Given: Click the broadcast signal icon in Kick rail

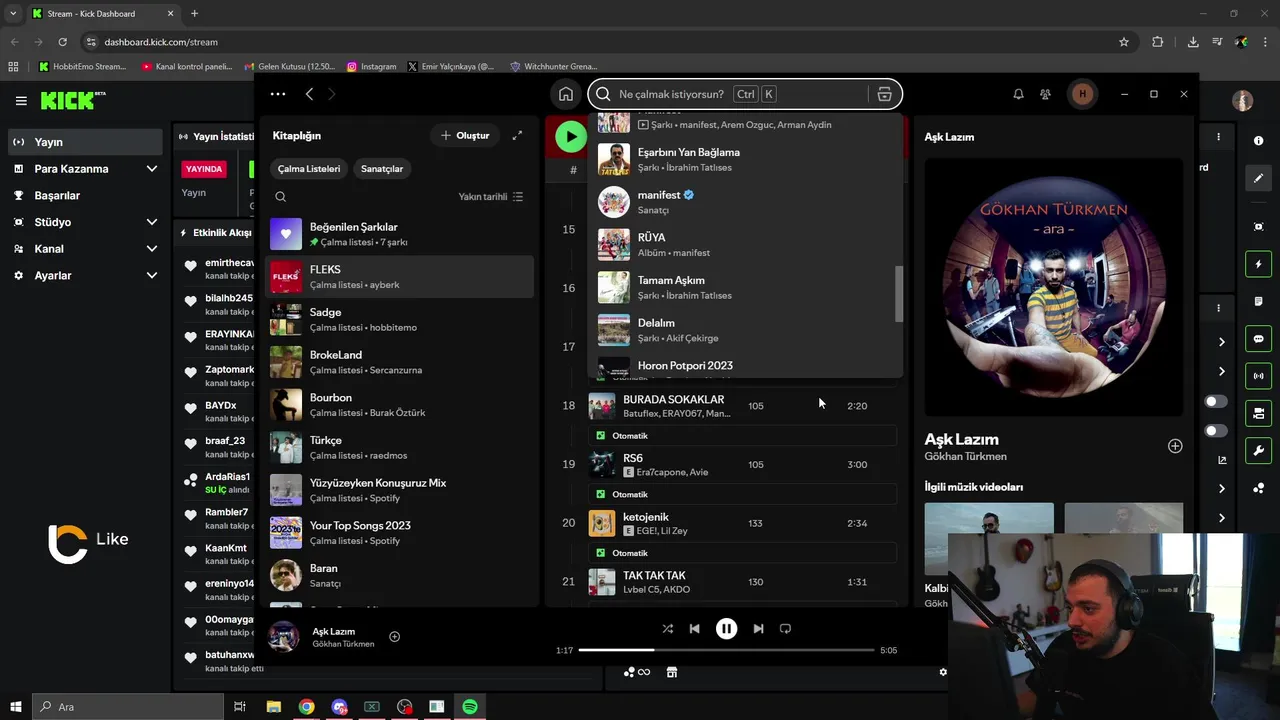Looking at the screenshot, I should click(1258, 376).
